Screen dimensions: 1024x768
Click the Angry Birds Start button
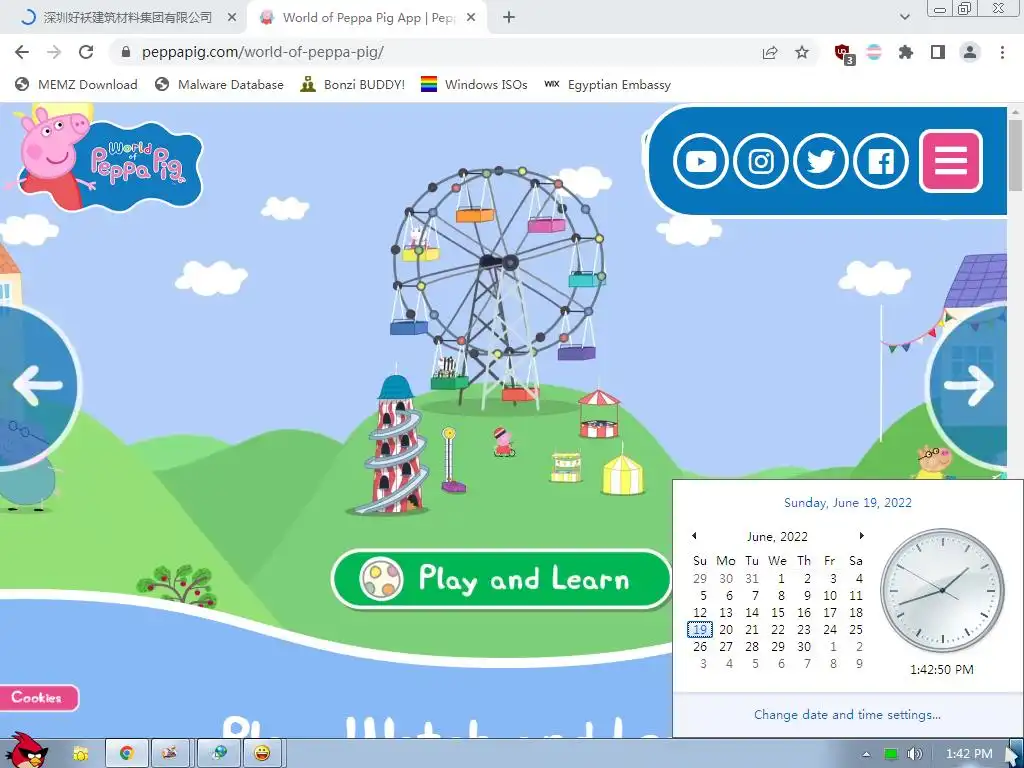tap(25, 750)
